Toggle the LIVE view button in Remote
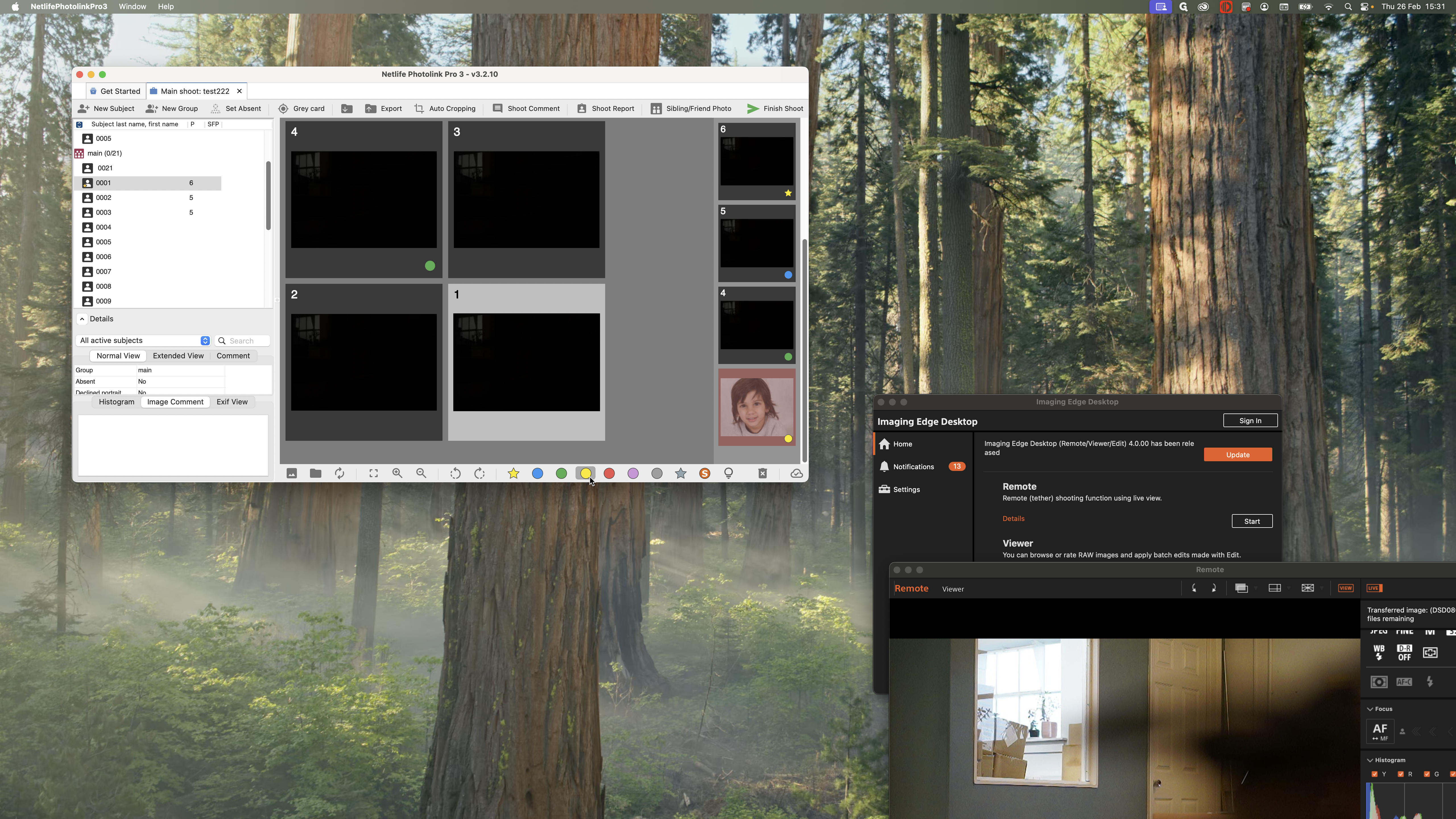Image resolution: width=1456 pixels, height=819 pixels. (1374, 588)
